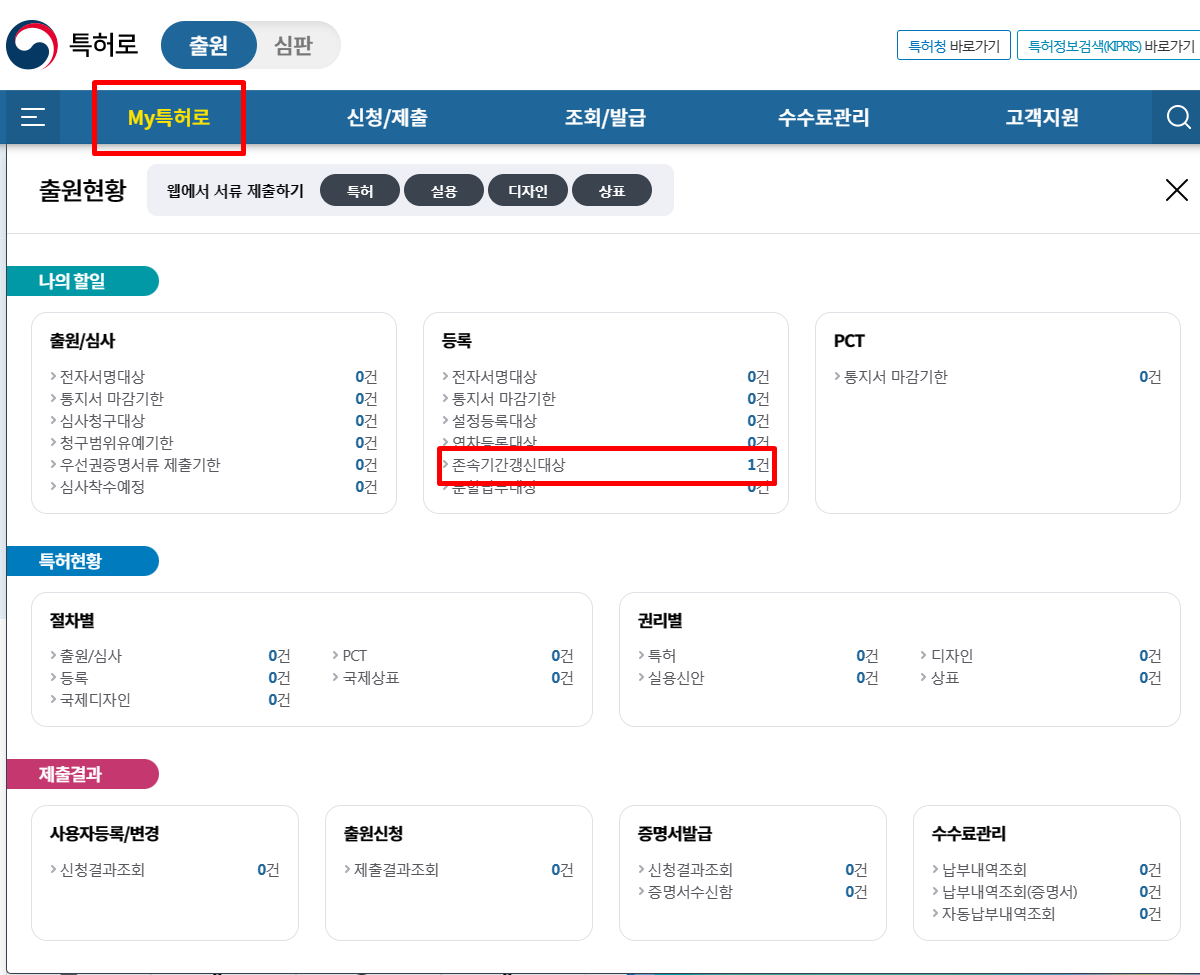The width and height of the screenshot is (1200, 975).
Task: Click the 제출결과 section label
Action: click(82, 774)
